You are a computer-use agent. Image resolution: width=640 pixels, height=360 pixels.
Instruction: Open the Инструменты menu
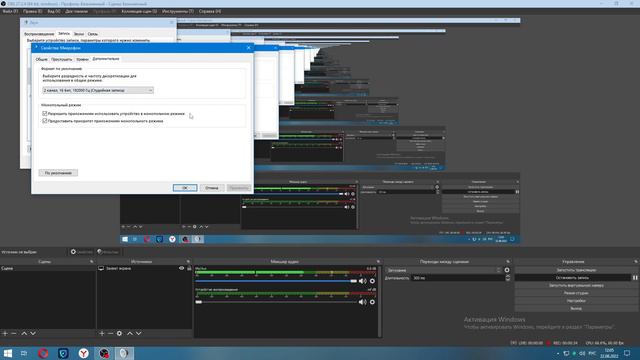(x=178, y=11)
